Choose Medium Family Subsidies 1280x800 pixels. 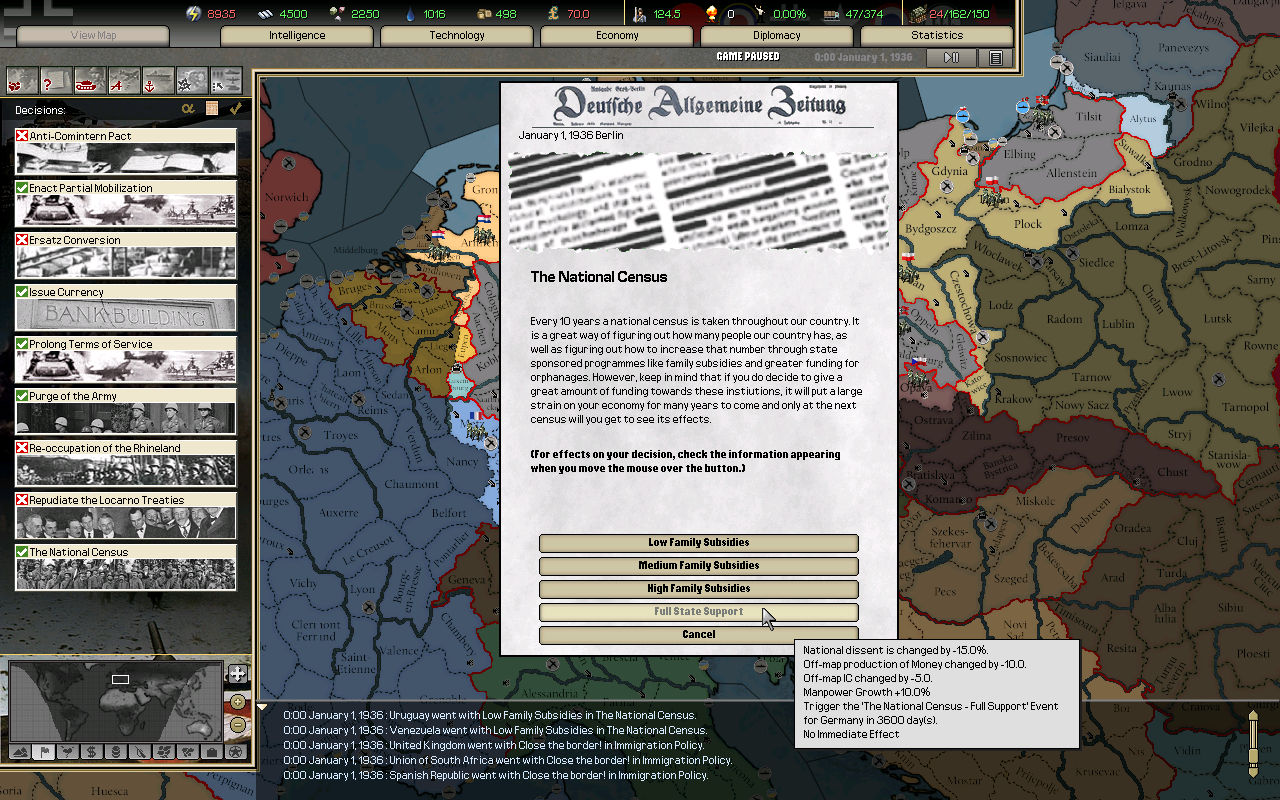699,566
